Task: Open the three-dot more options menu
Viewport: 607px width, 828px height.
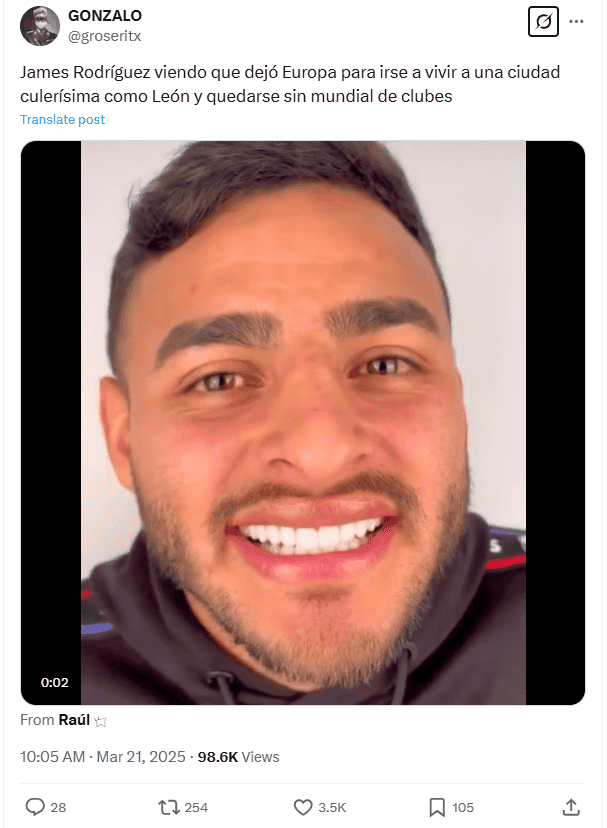Action: click(576, 22)
